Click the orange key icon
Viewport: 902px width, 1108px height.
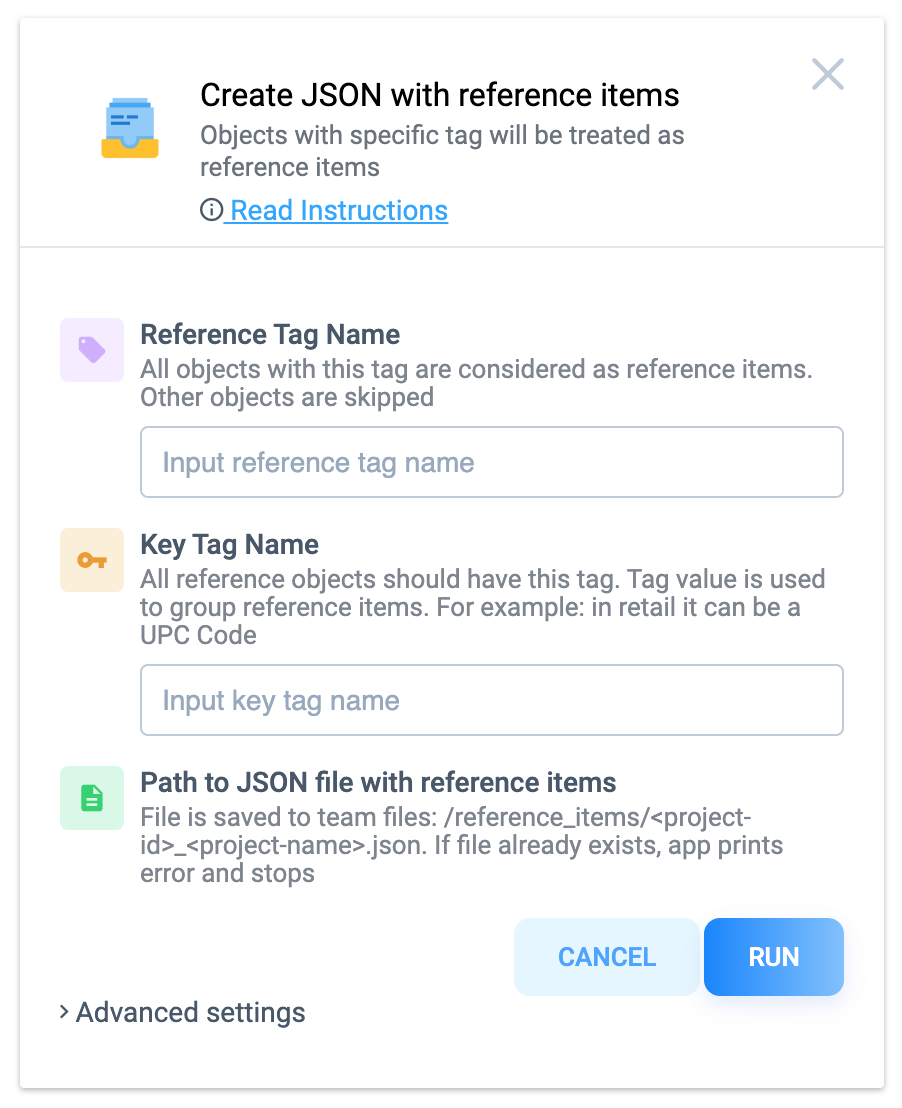click(x=92, y=560)
